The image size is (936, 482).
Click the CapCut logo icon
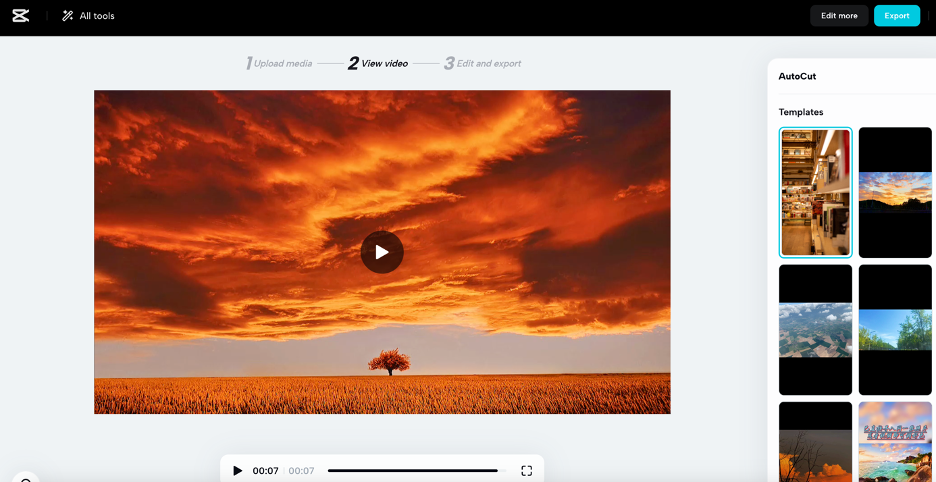20,16
